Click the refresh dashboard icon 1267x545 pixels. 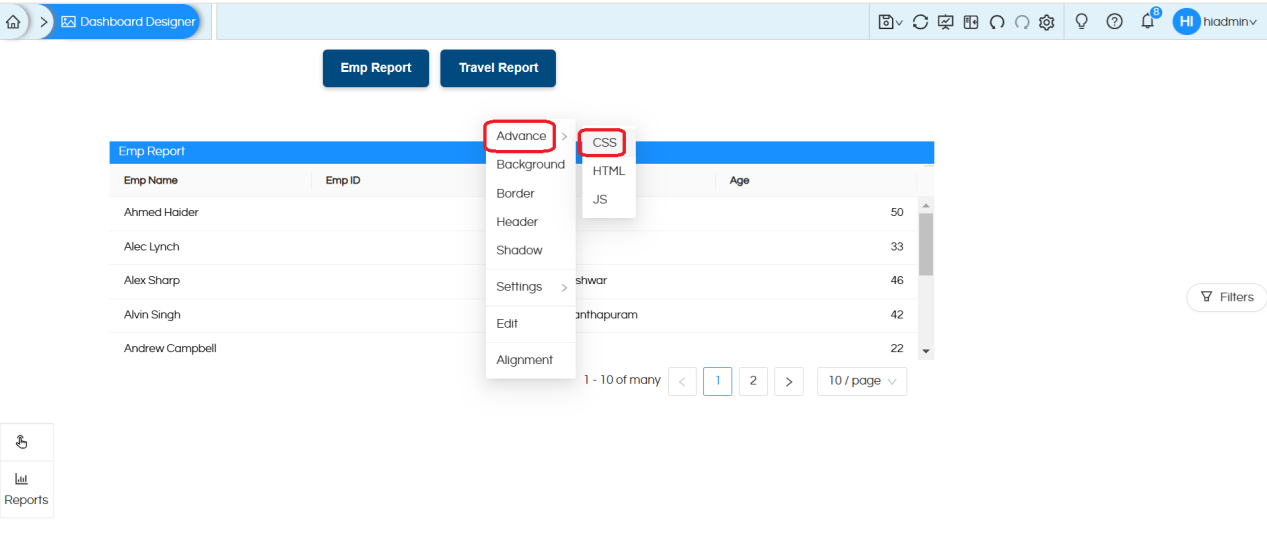[921, 22]
